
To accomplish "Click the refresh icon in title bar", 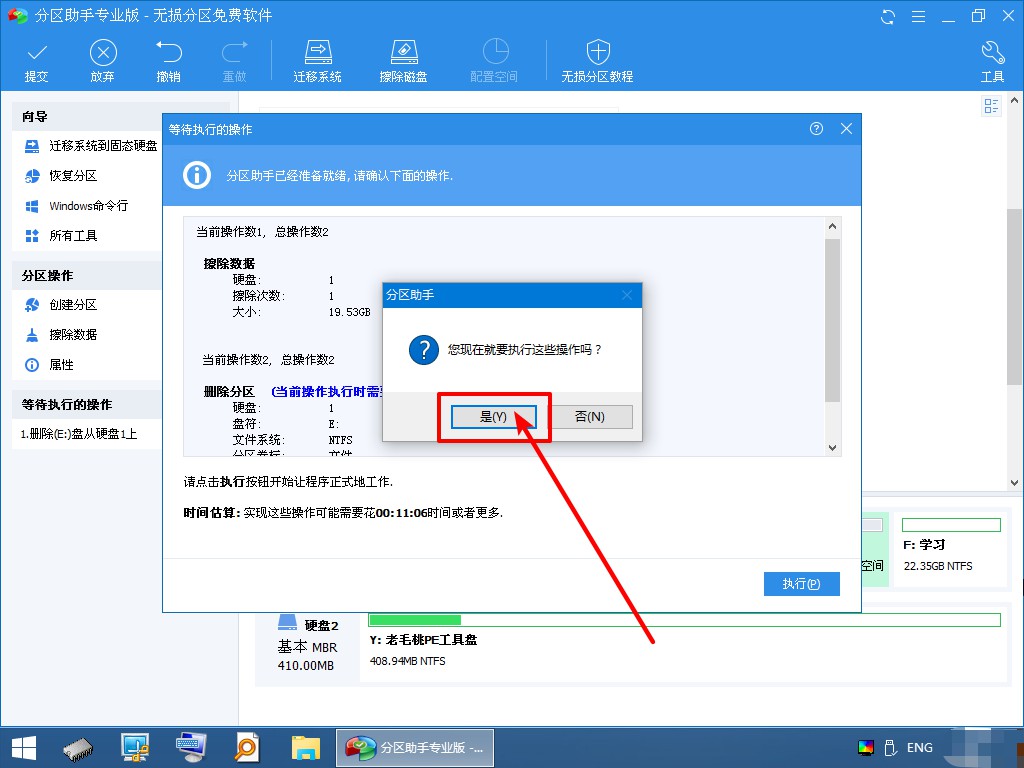I will point(888,16).
